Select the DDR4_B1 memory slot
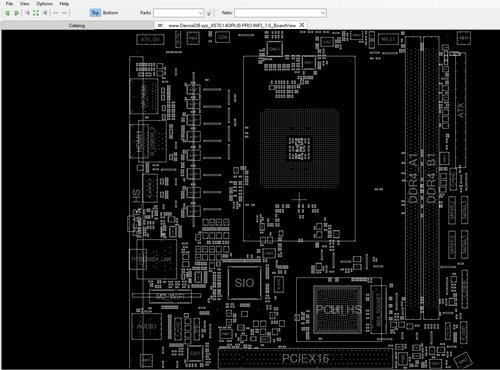 pyautogui.click(x=431, y=177)
